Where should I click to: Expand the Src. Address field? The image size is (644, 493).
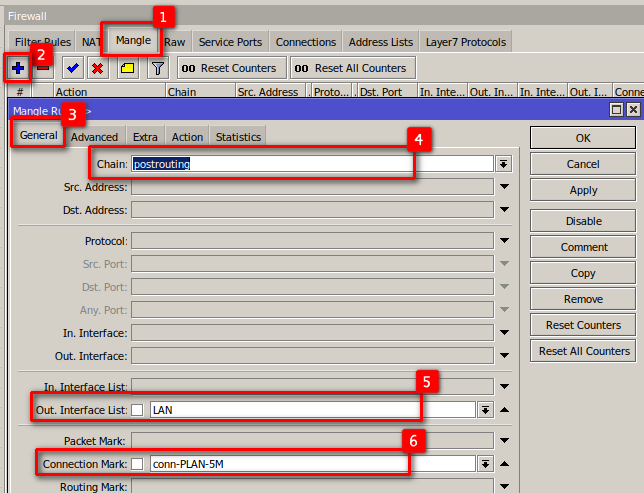click(x=504, y=187)
